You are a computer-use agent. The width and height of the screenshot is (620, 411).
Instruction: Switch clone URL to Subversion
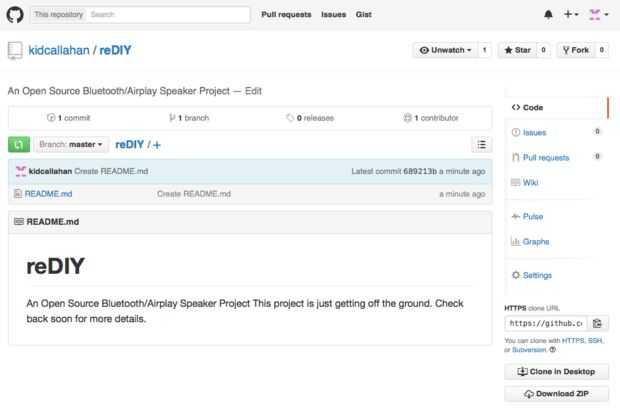529,350
